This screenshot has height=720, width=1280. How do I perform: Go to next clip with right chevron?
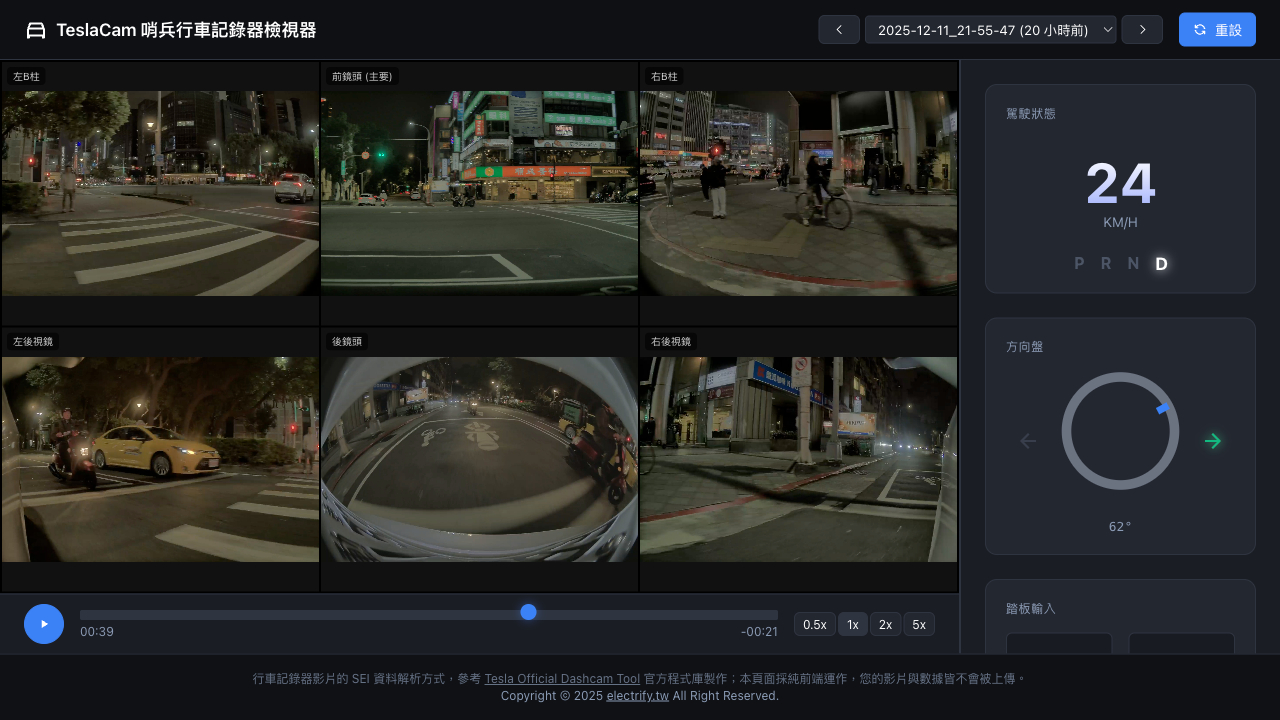[x=1142, y=30]
